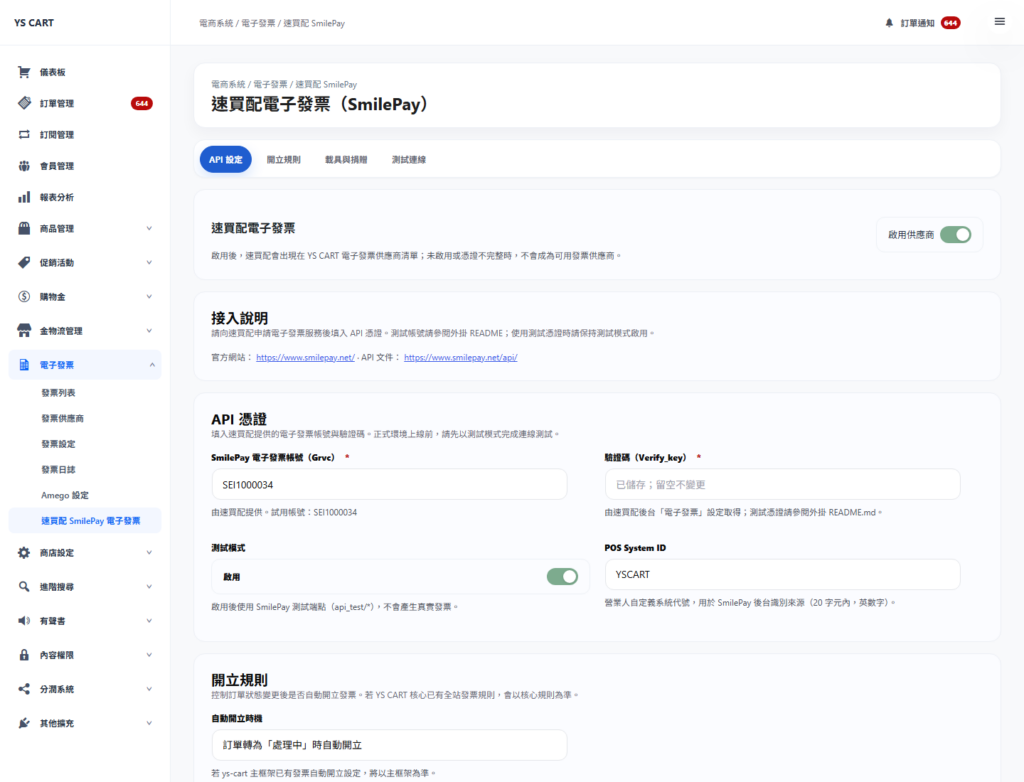Open the 自動開立時機 dropdown
The image size is (1024, 782).
tap(389, 745)
